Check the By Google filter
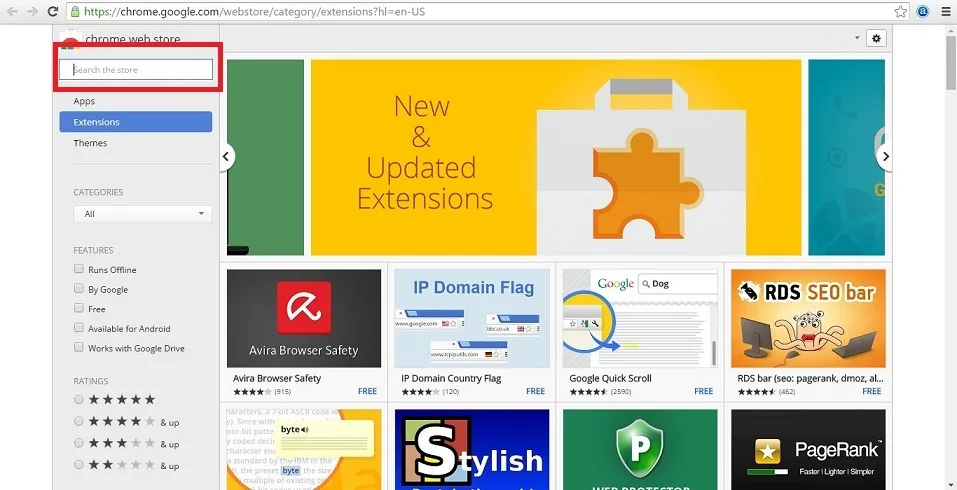The image size is (957, 490). [x=79, y=289]
